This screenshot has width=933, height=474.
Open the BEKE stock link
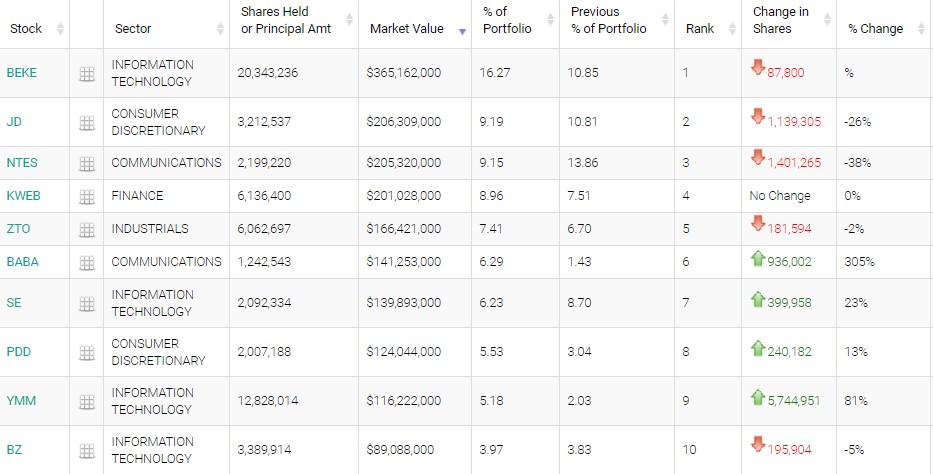[x=20, y=73]
